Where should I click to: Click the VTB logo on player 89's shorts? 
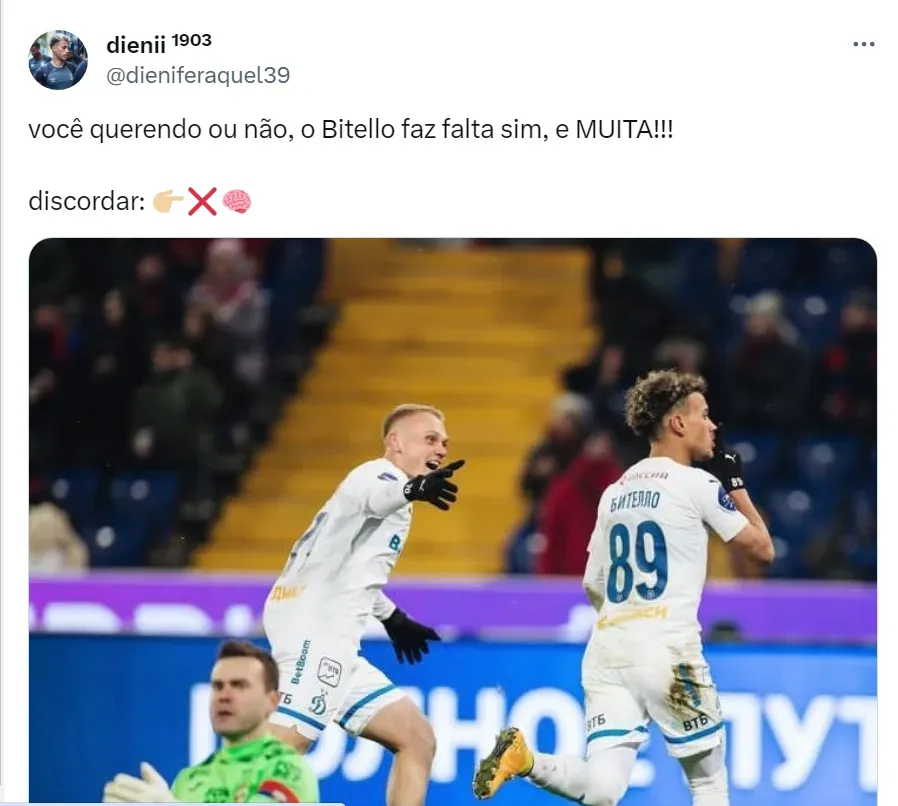pos(695,722)
